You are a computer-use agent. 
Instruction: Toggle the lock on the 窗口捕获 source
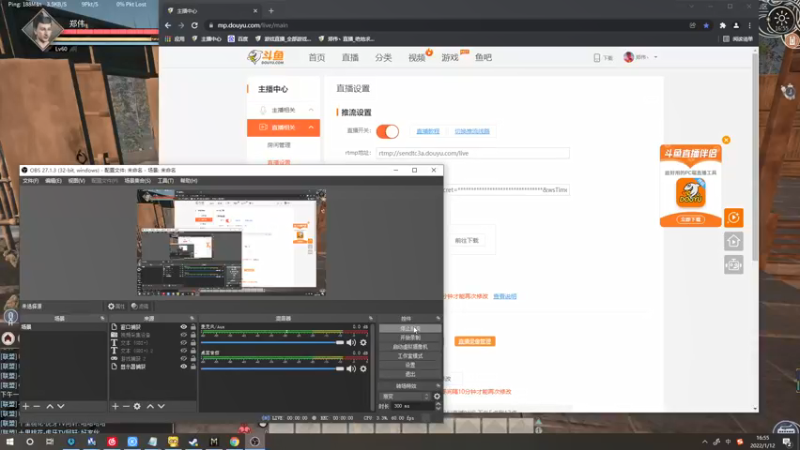point(193,327)
